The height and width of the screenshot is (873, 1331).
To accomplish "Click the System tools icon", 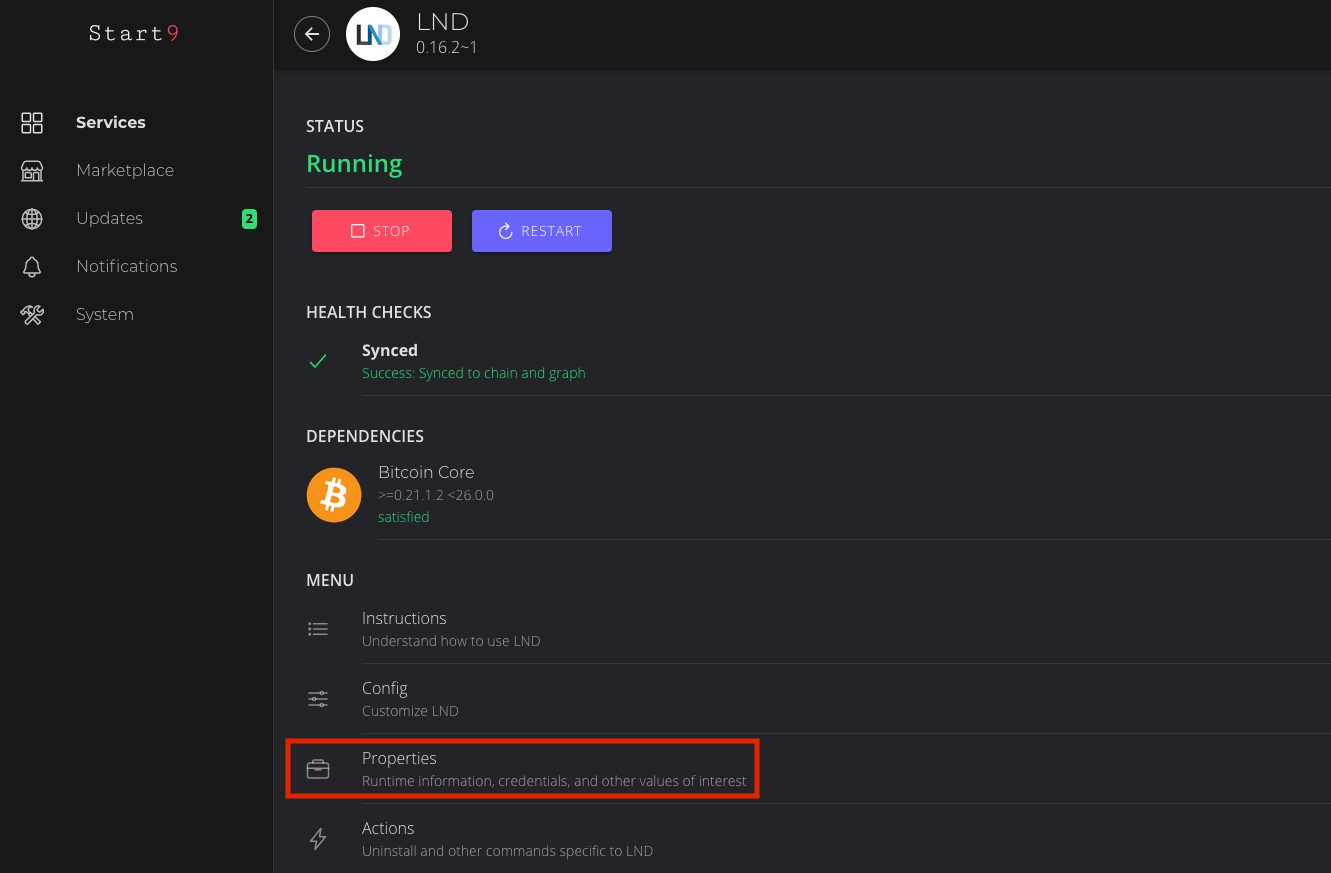I will click(32, 315).
